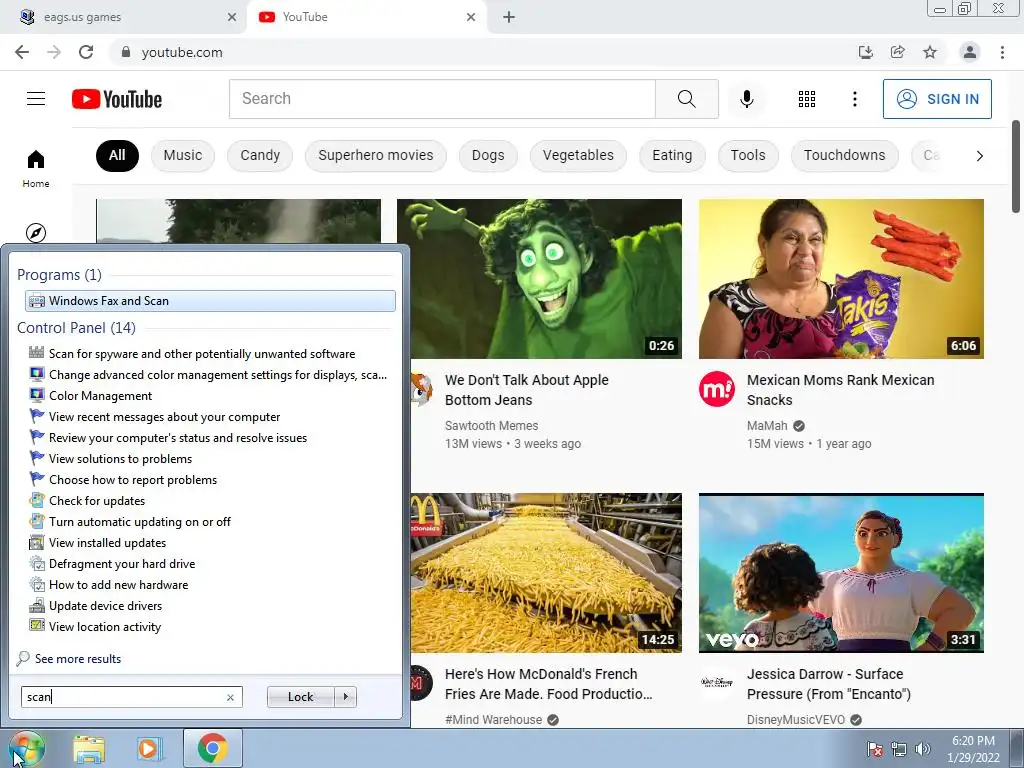Click the volume speaker tray icon
1024x768 pixels.
[x=923, y=749]
